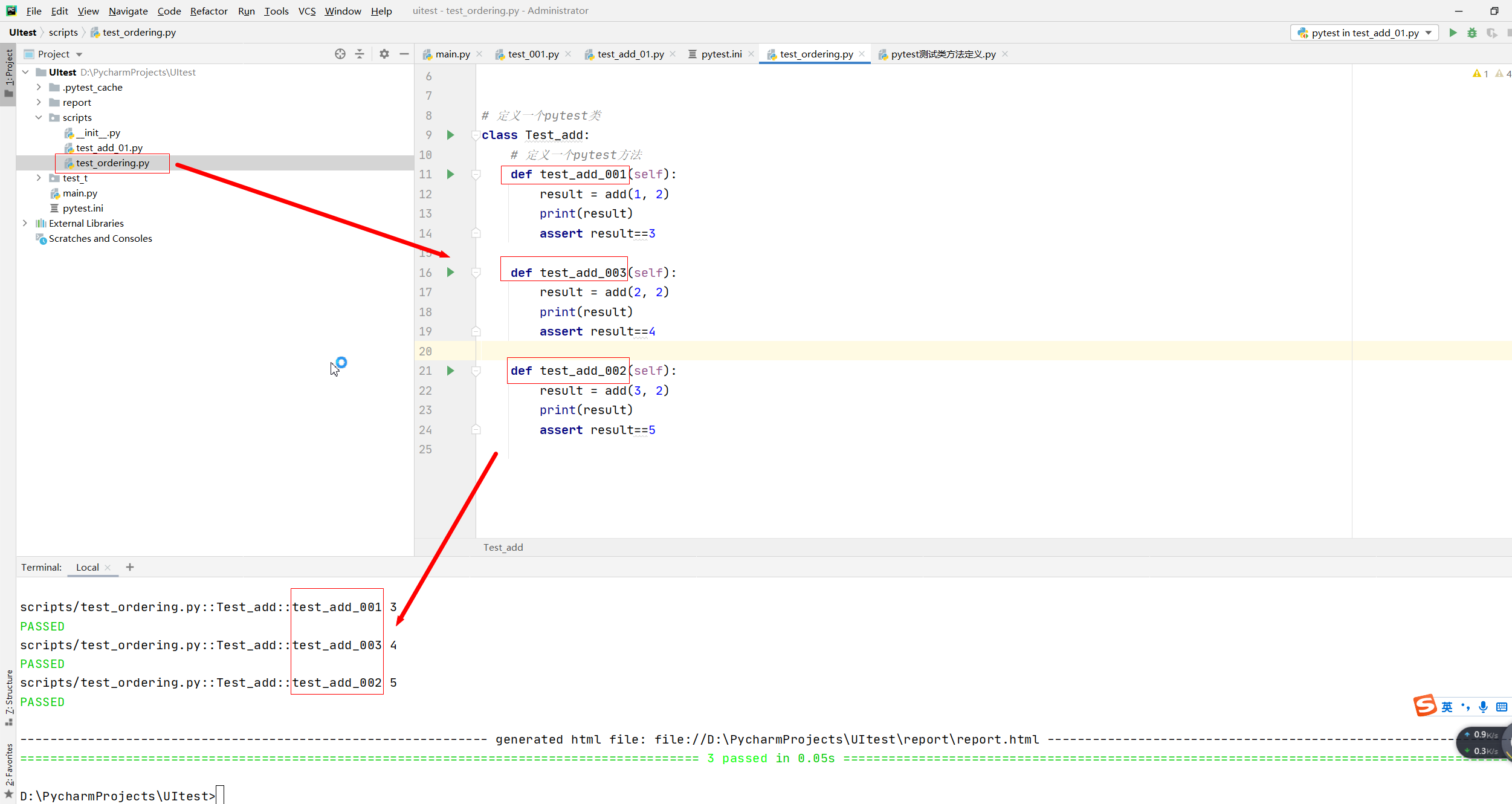Toggle the Structure side panel

click(x=8, y=696)
